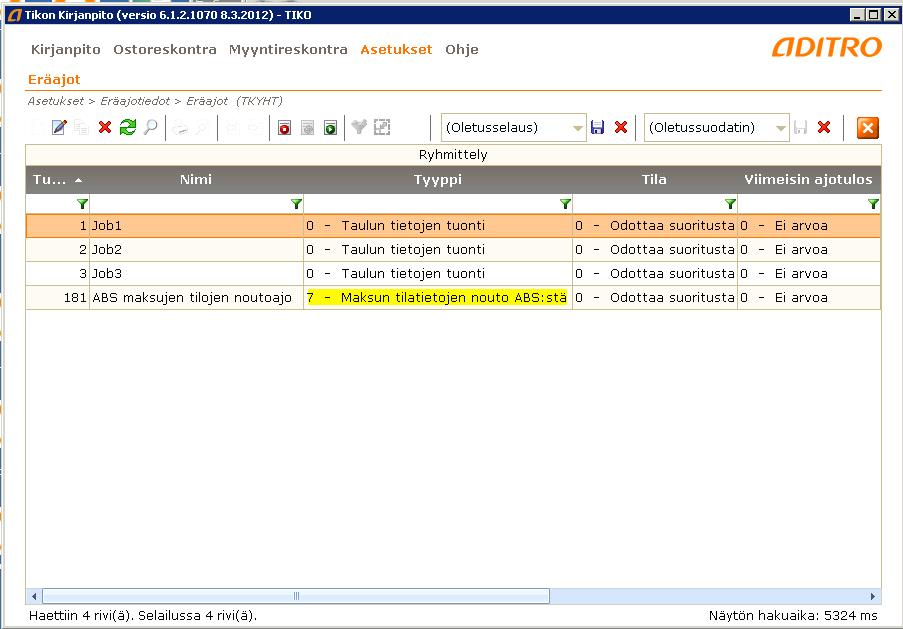This screenshot has height=629, width=903.
Task: Save the browse view with the blue floppy disk icon
Action: point(597,127)
